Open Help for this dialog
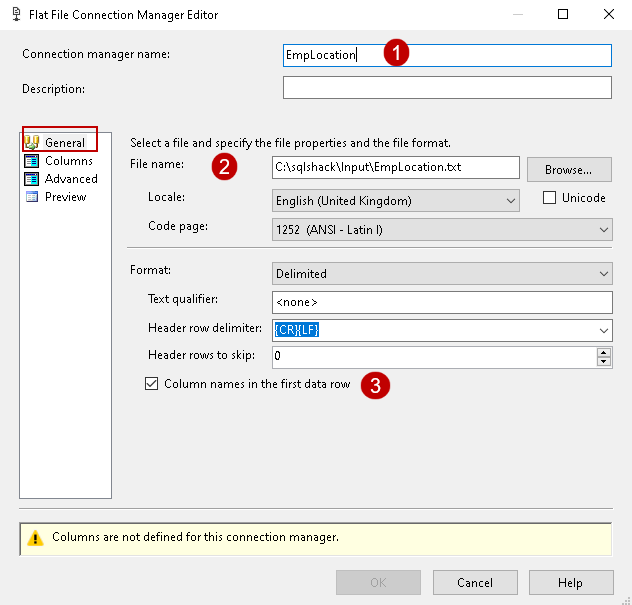The width and height of the screenshot is (632, 605). pos(570,583)
